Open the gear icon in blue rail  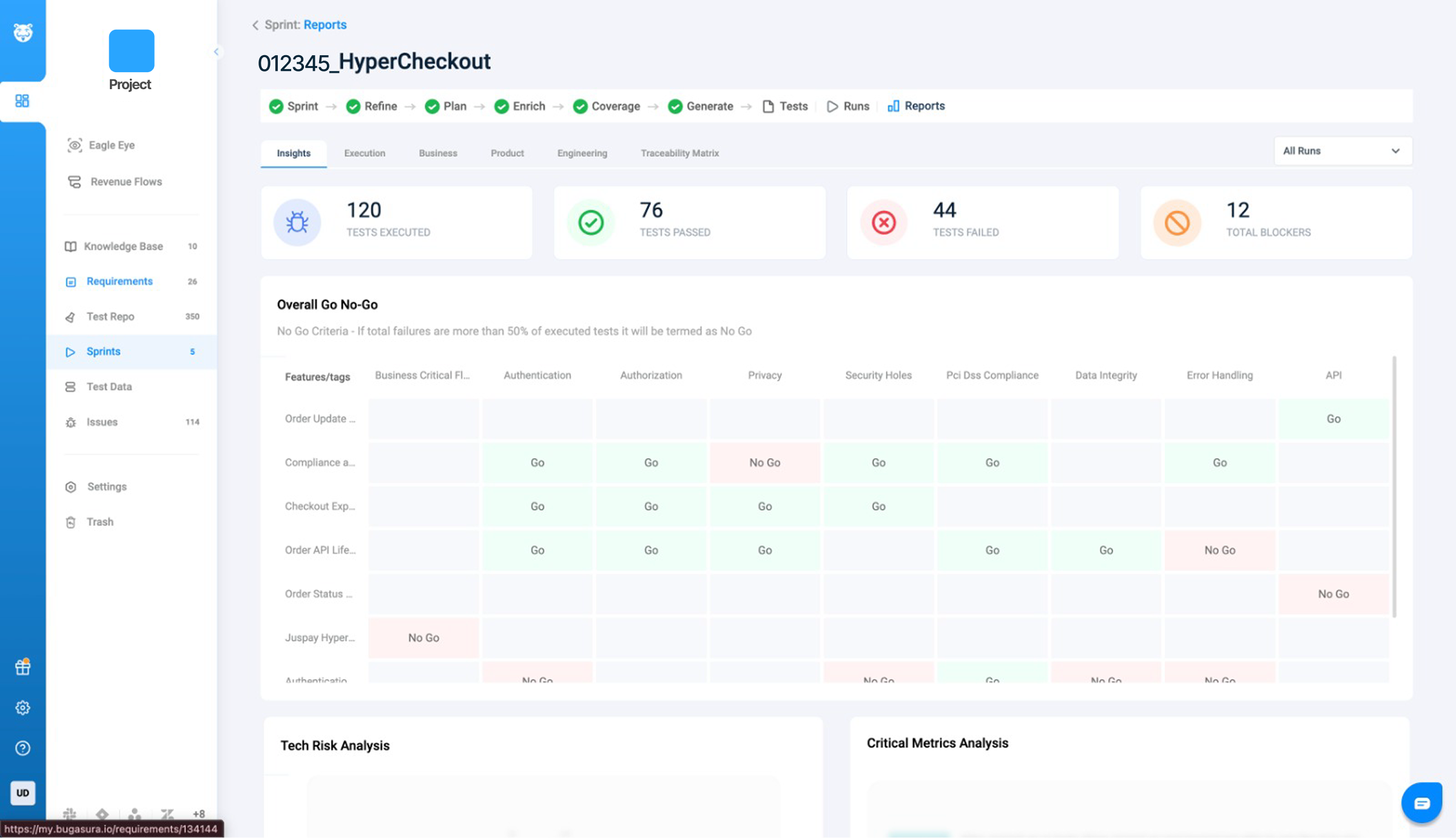pos(22,708)
